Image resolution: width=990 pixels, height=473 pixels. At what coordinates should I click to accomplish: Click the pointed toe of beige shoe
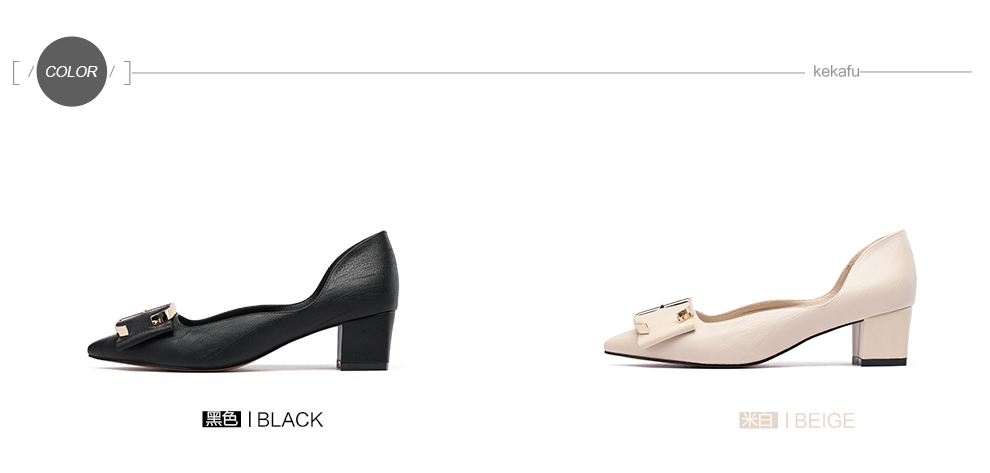click(617, 345)
